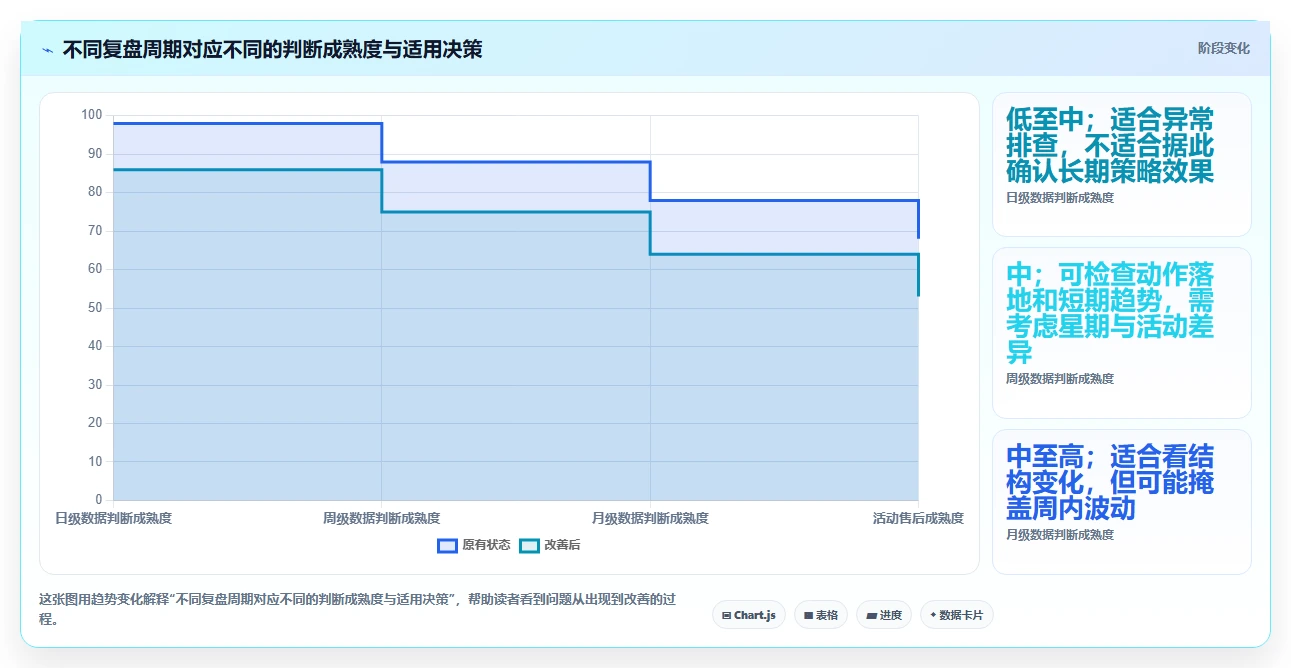Click the headline 低至中；适合异常排查
The width and height of the screenshot is (1291, 668).
(x=1110, y=145)
